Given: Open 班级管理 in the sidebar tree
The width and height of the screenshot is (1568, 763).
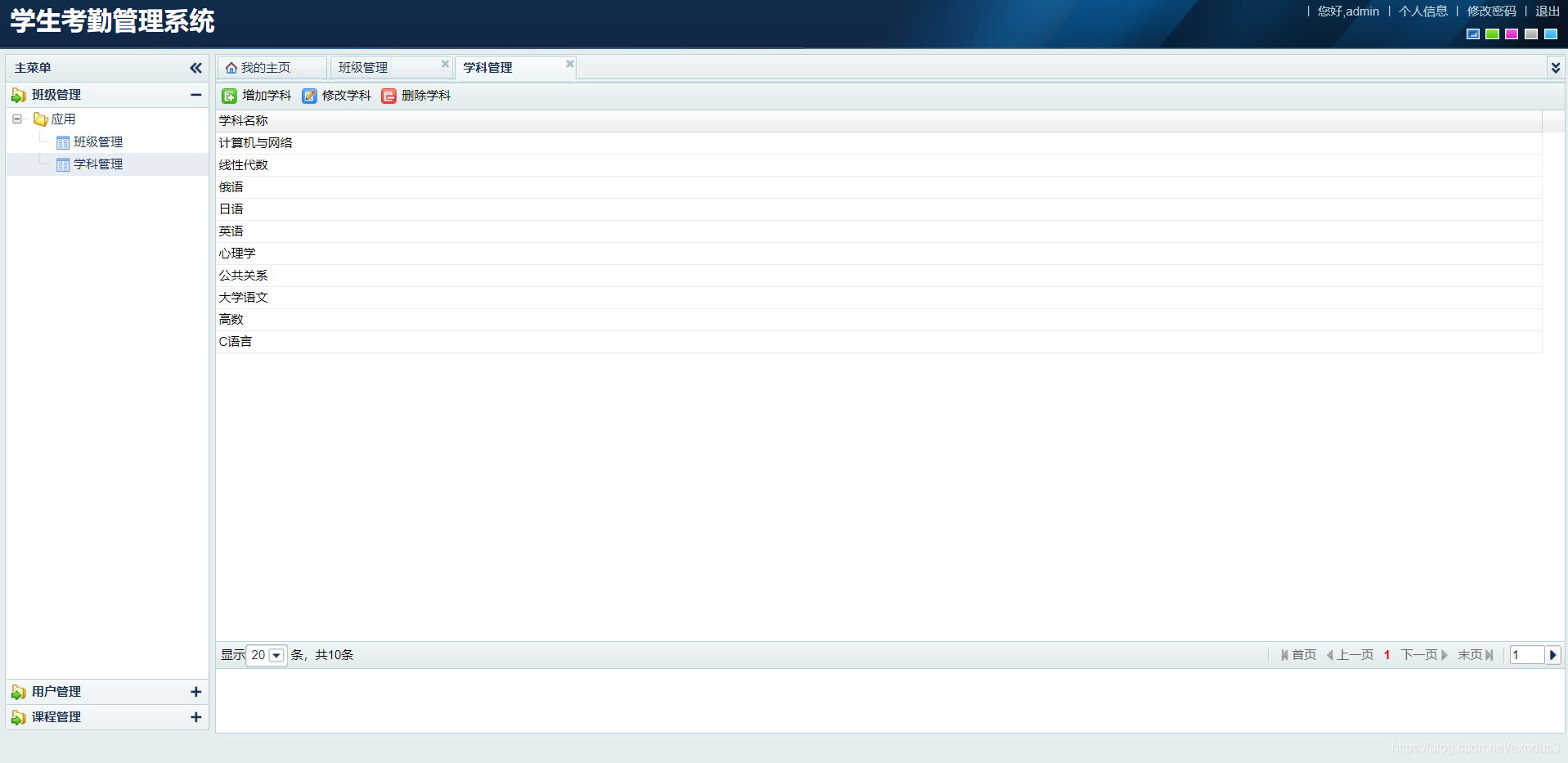Looking at the screenshot, I should click(98, 142).
